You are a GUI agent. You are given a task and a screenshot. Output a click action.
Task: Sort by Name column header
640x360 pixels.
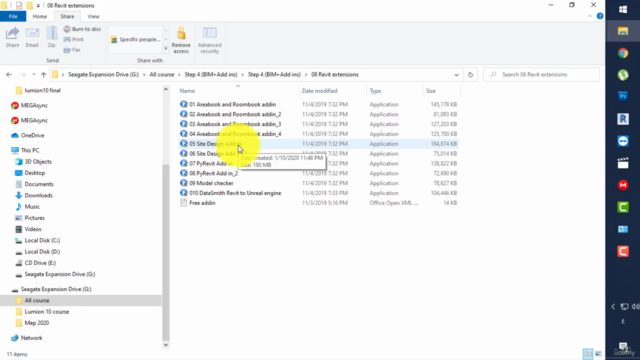point(187,91)
